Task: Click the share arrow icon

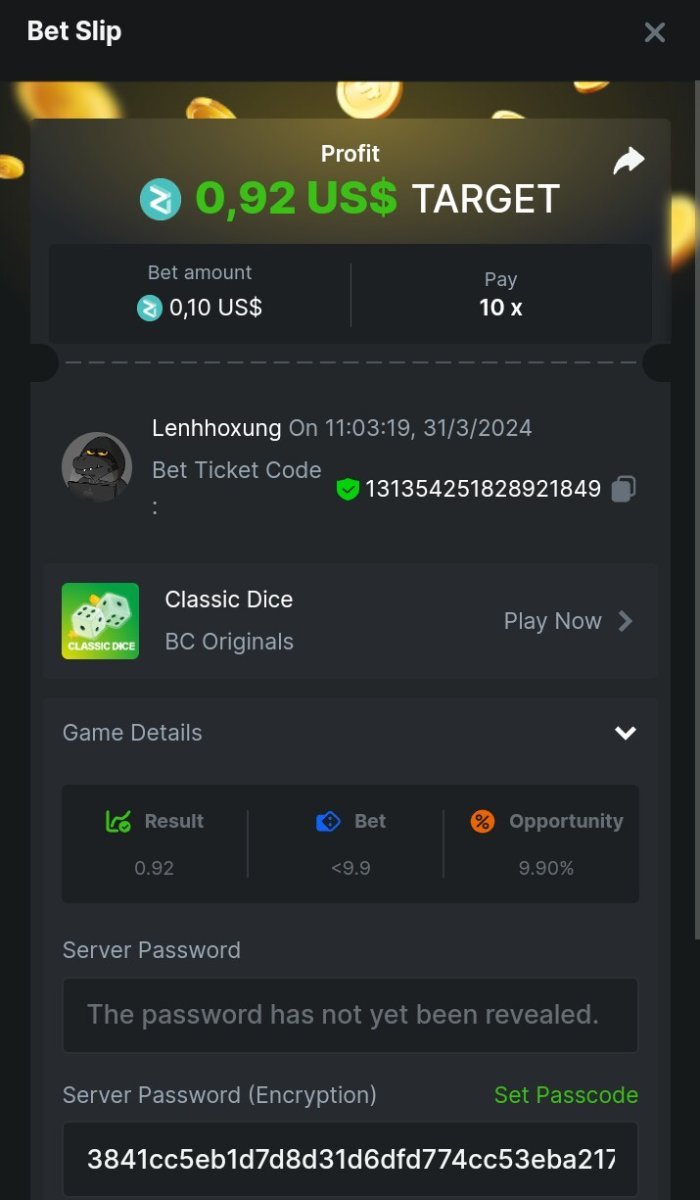Action: pyautogui.click(x=629, y=161)
